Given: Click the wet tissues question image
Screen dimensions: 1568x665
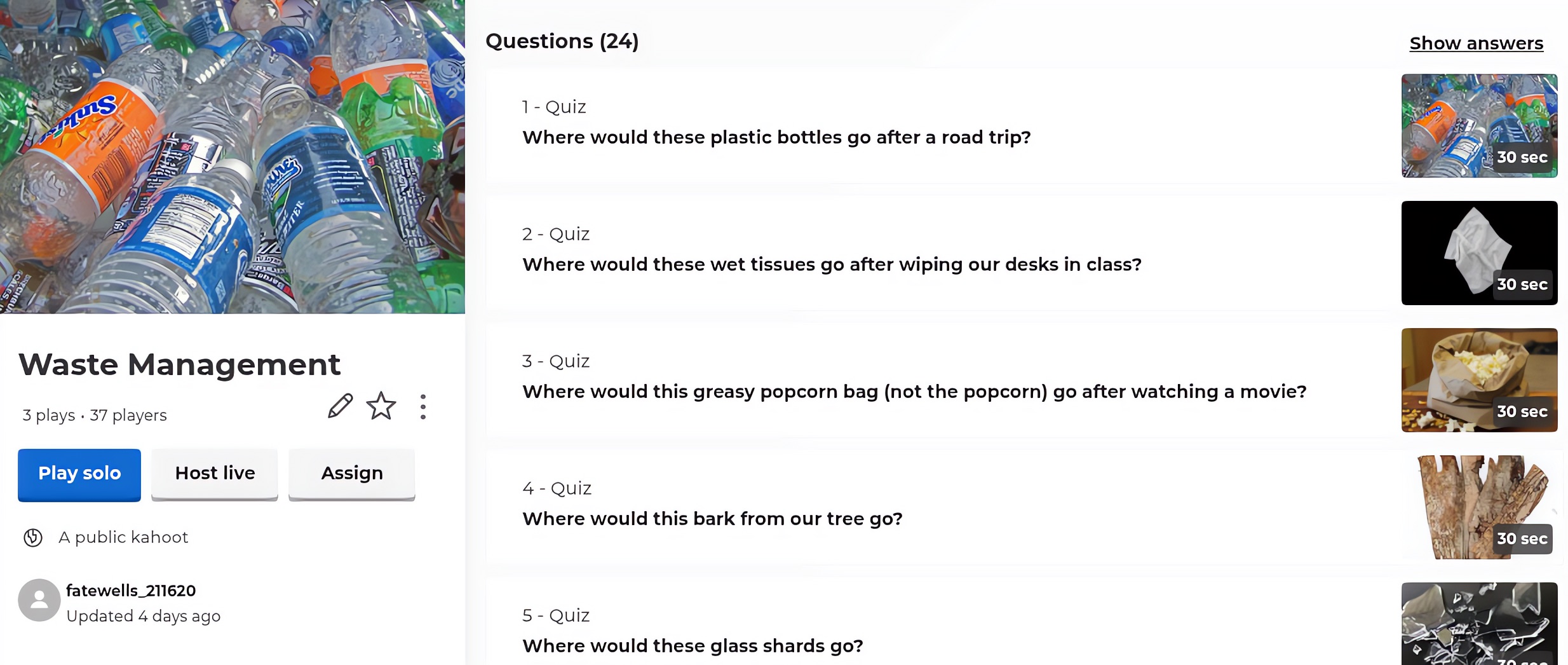Looking at the screenshot, I should (x=1479, y=252).
